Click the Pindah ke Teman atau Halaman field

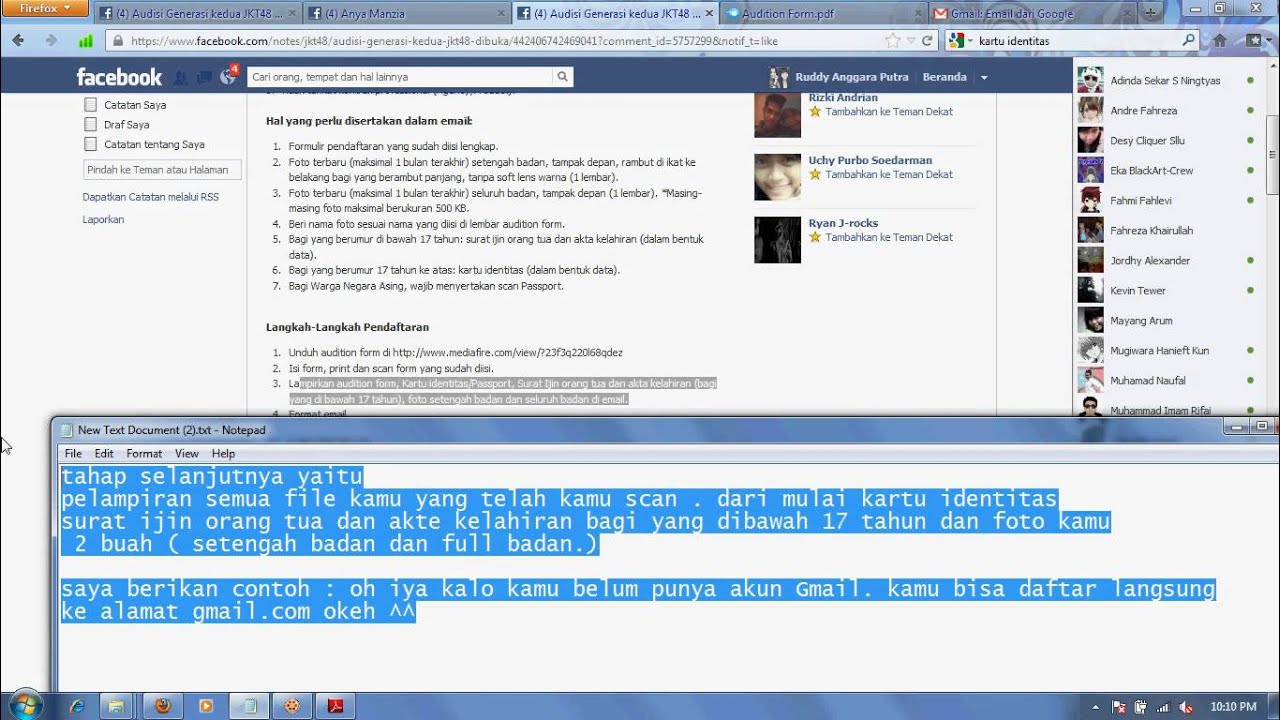162,170
